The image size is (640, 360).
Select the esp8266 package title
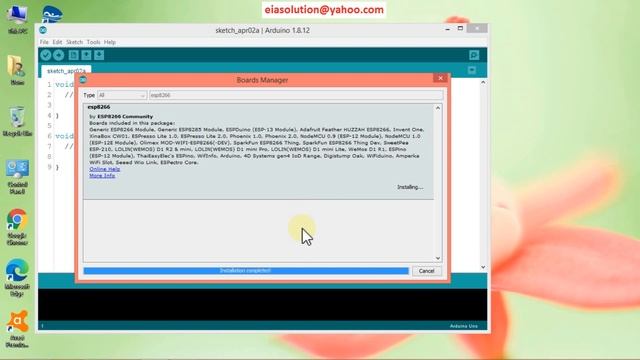[99, 107]
